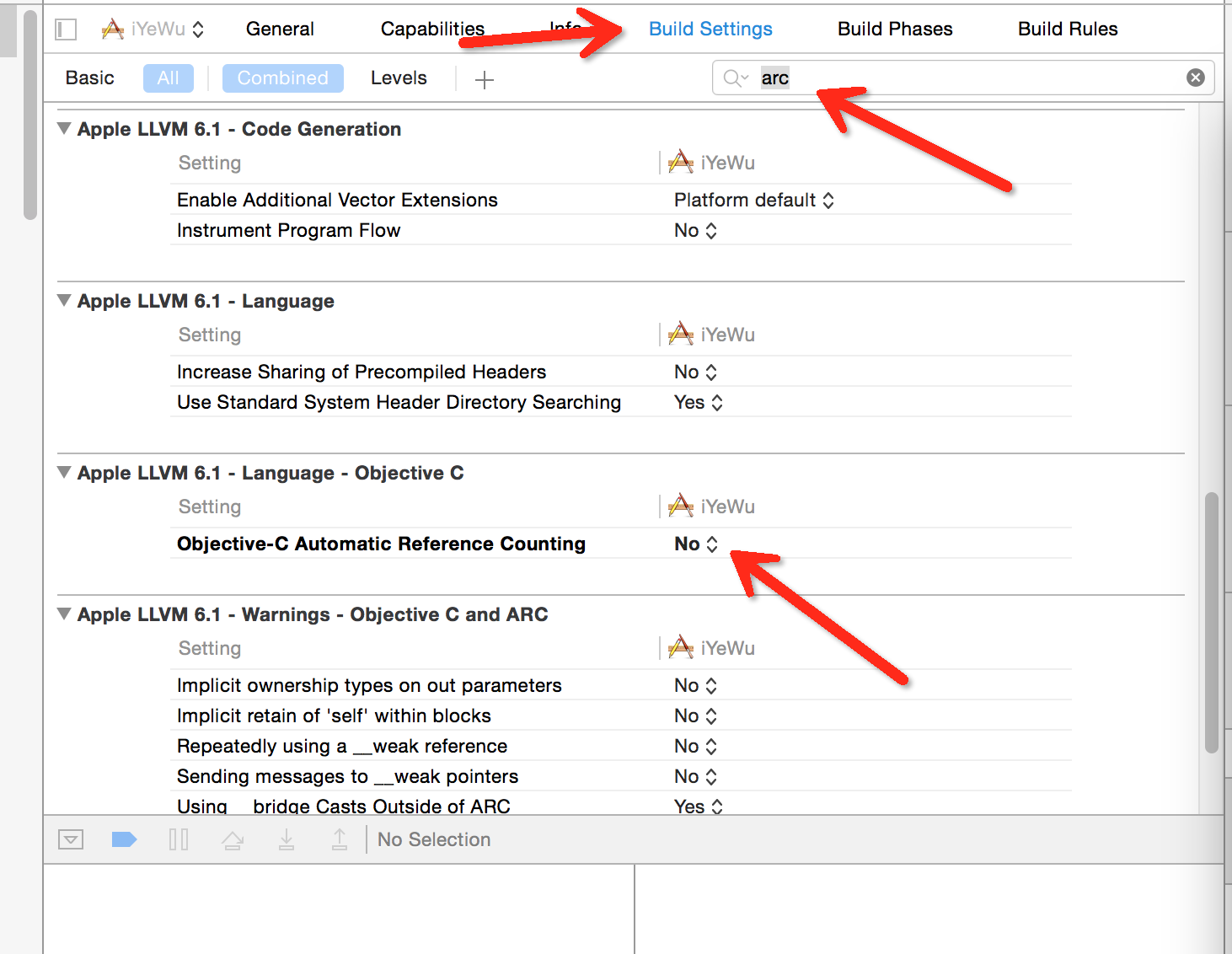
Task: Open the Build Rules tab
Action: pos(1068,29)
